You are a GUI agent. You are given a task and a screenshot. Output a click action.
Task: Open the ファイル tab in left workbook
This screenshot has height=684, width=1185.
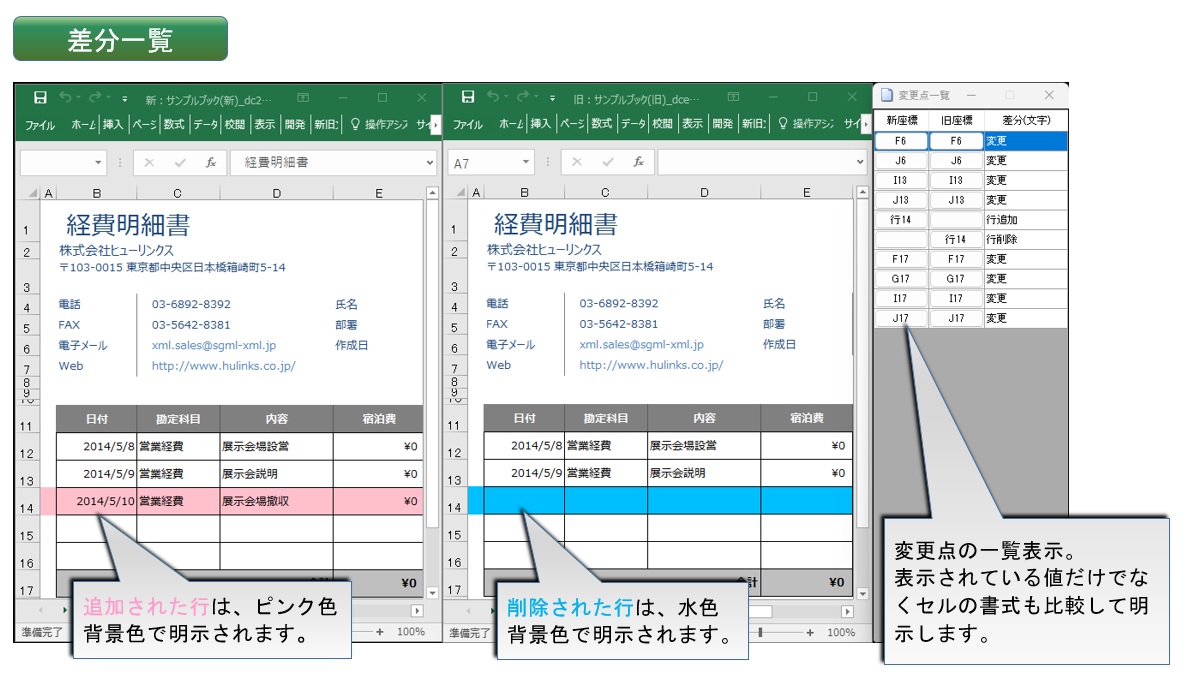pyautogui.click(x=40, y=125)
